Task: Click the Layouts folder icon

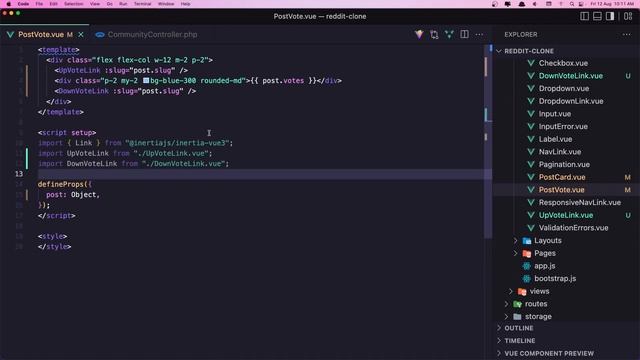Action: [x=527, y=241]
